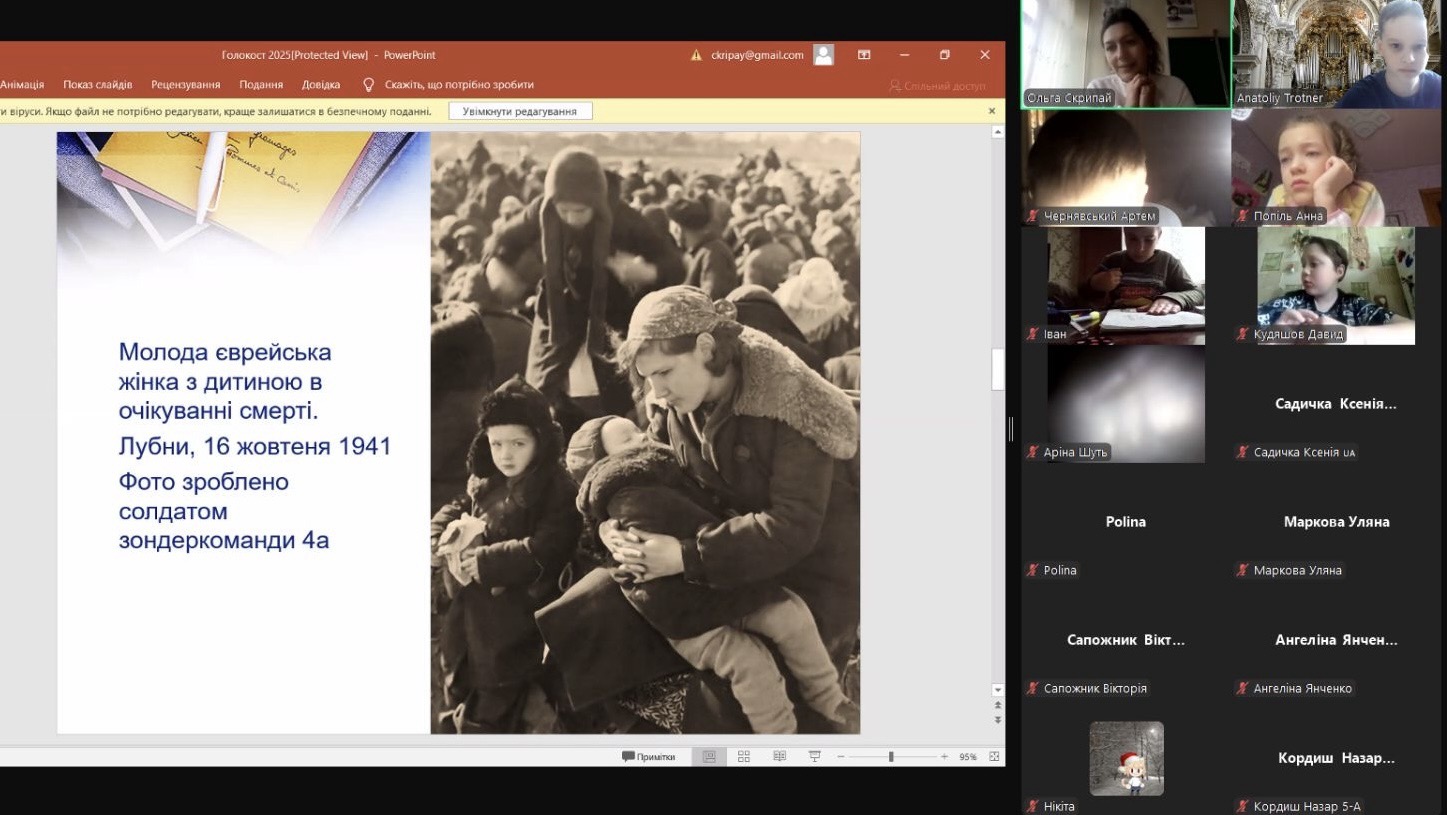The image size is (1447, 815).
Task: Click muted mic icon for Чернявський Артем
Action: pyautogui.click(x=1033, y=216)
